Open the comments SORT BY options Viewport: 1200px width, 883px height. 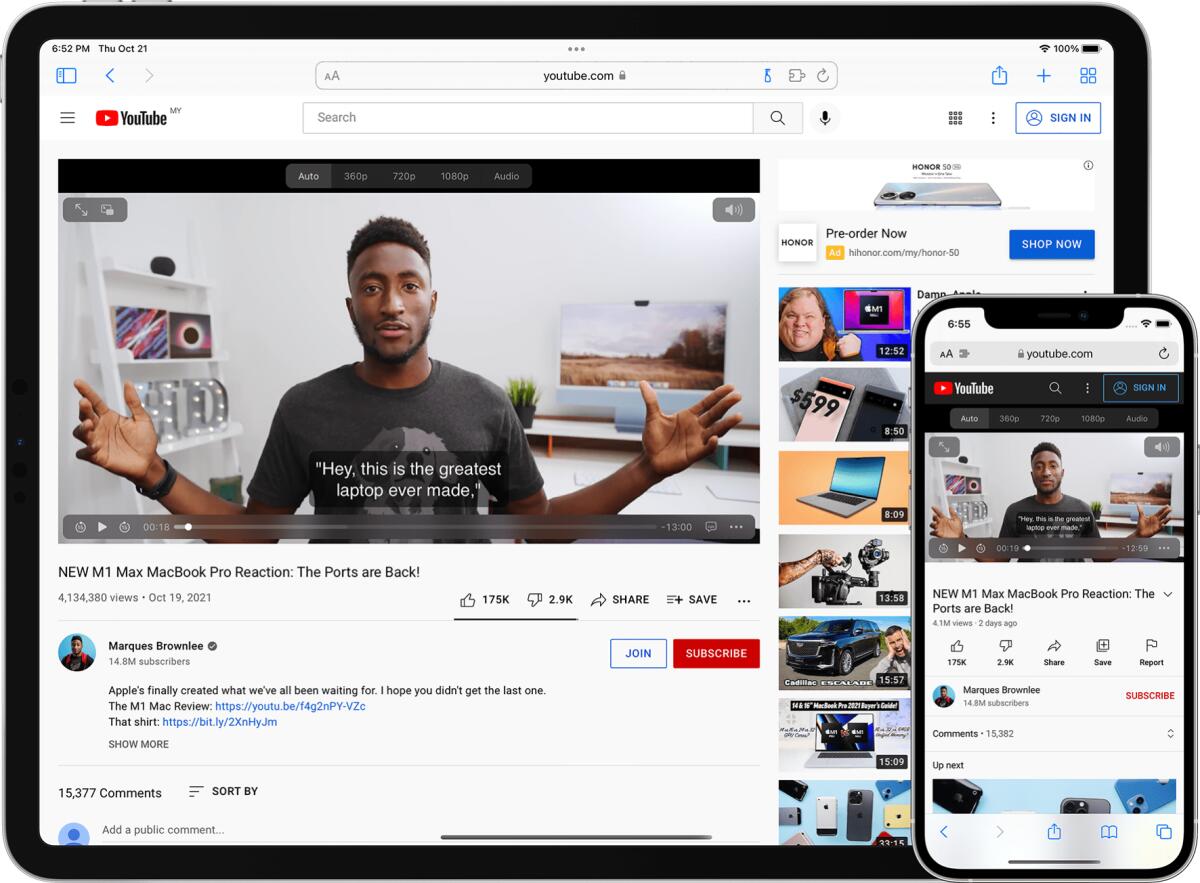point(223,791)
